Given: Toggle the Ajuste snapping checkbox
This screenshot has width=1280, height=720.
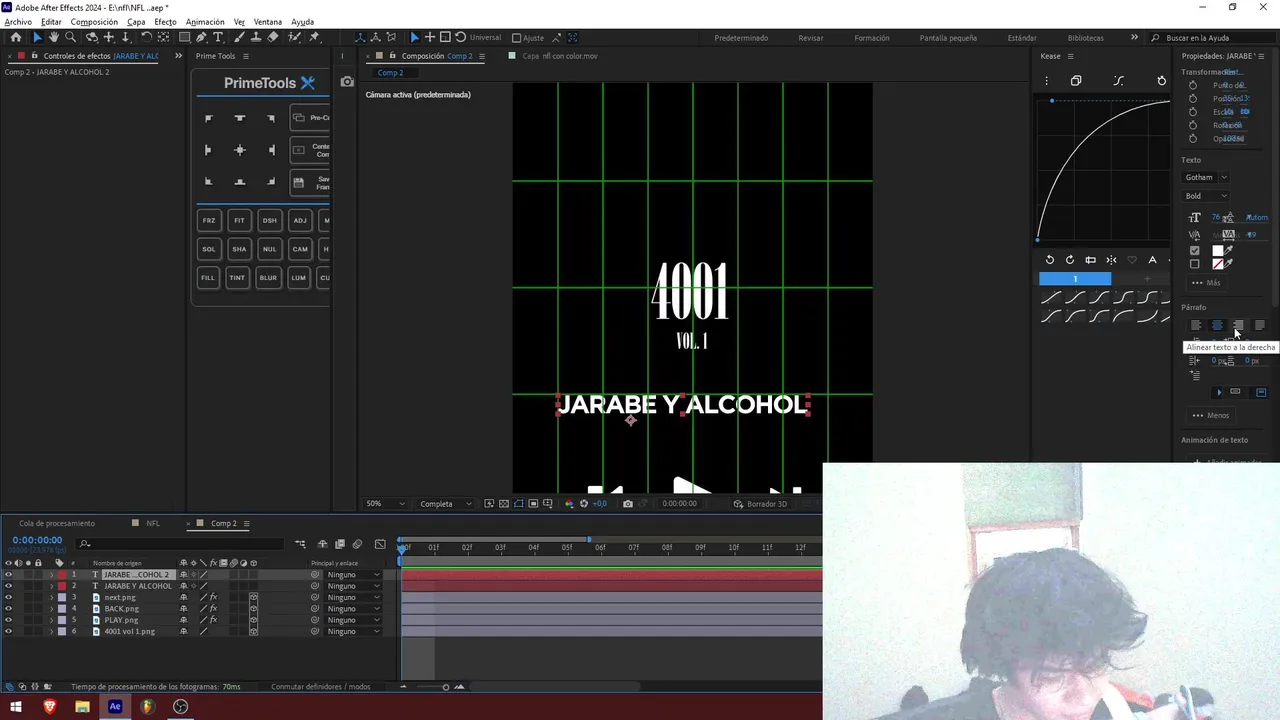Looking at the screenshot, I should pyautogui.click(x=516, y=38).
